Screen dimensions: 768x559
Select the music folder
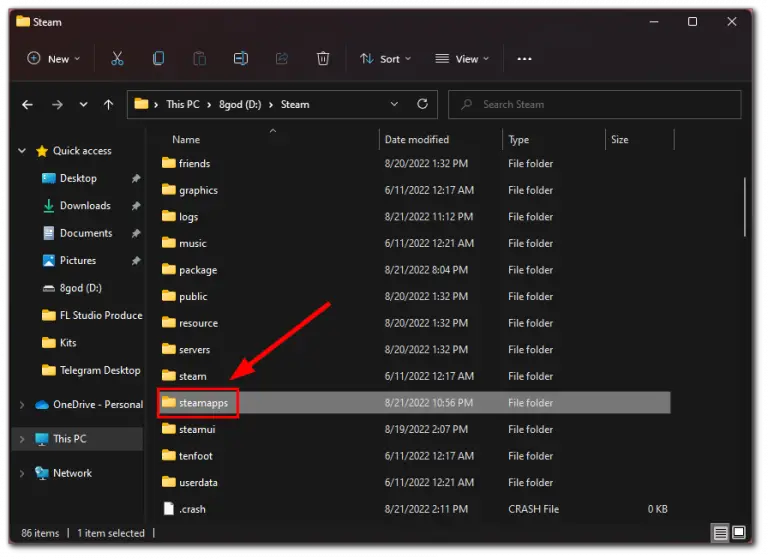(184, 243)
